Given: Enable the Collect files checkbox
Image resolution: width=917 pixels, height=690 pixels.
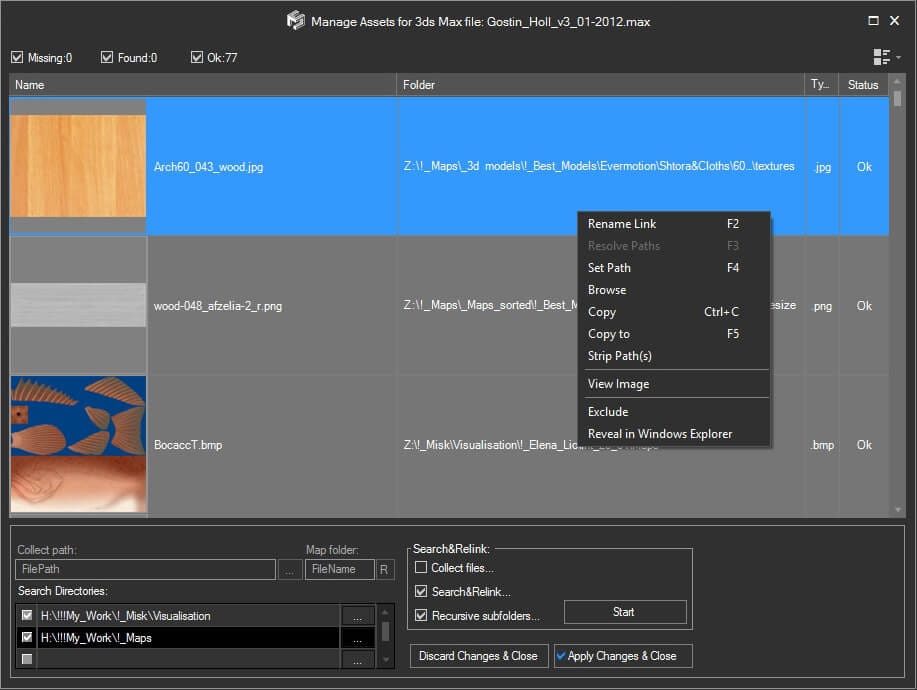Looking at the screenshot, I should 420,567.
